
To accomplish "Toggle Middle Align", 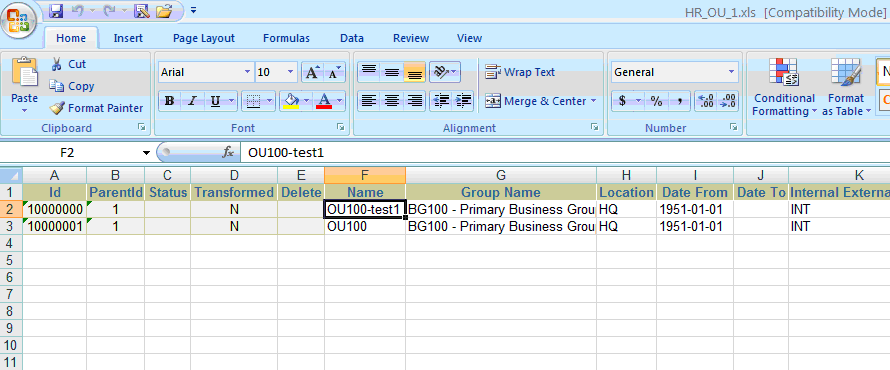I will point(392,72).
